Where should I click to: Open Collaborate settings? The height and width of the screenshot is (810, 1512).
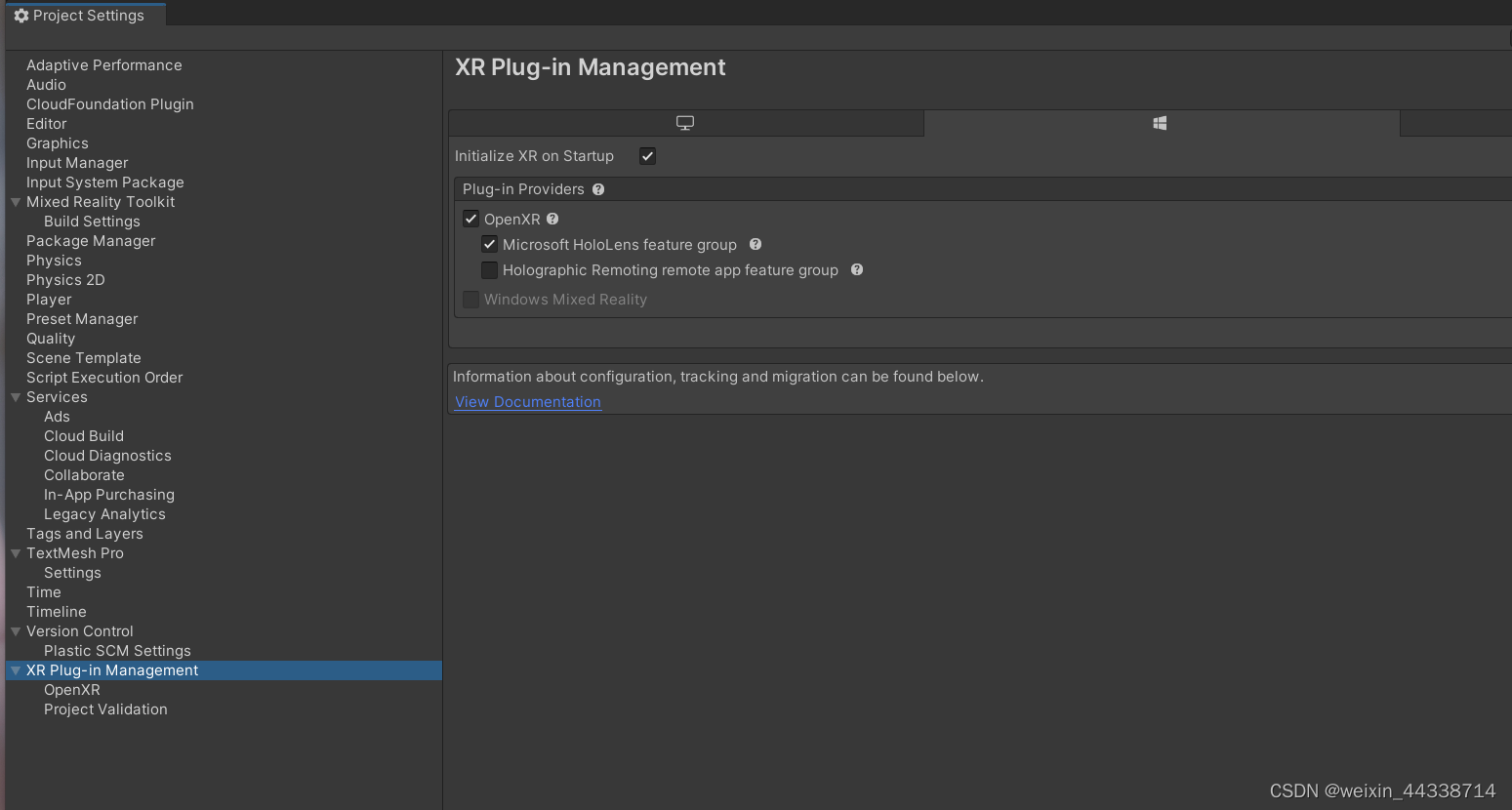tap(84, 475)
